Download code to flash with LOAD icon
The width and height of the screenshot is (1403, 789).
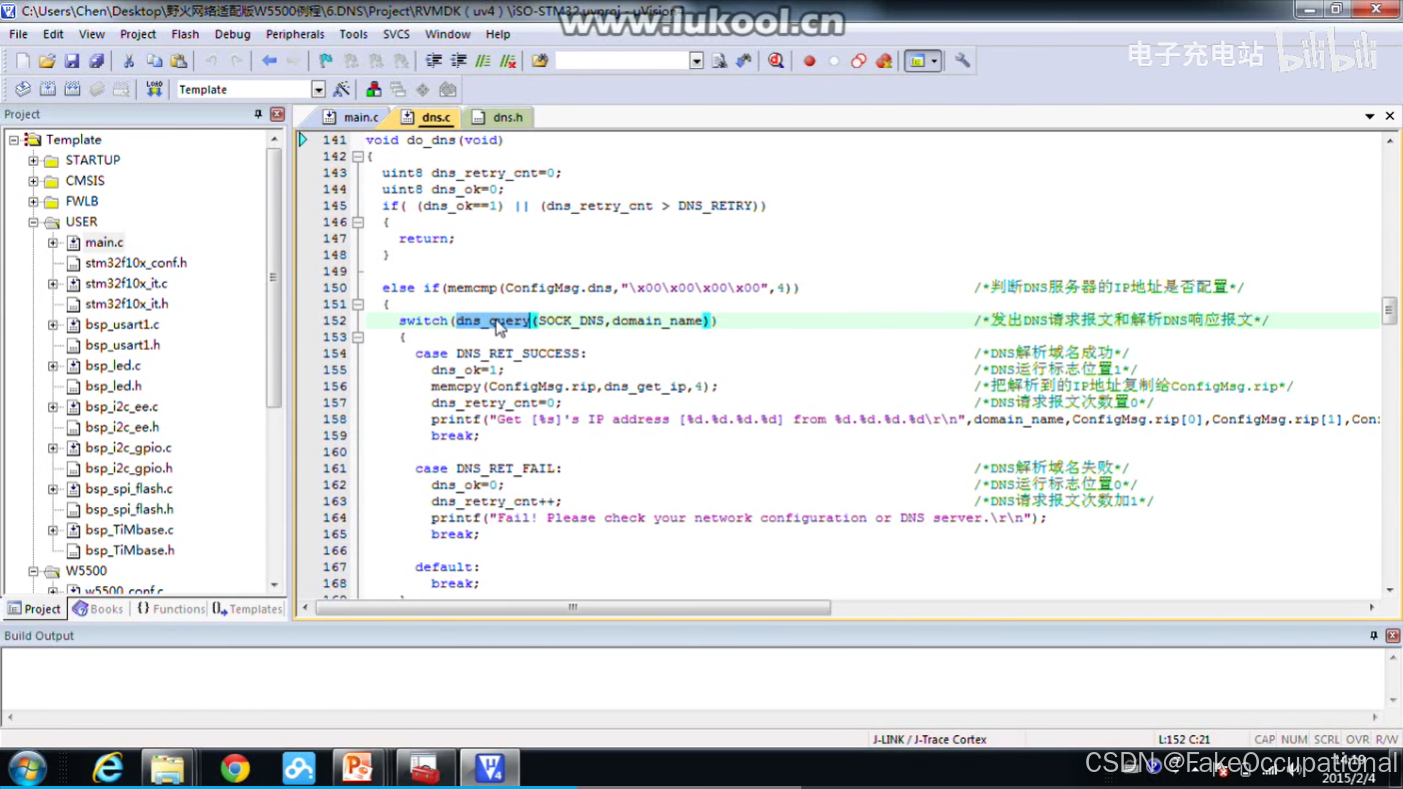tap(154, 90)
